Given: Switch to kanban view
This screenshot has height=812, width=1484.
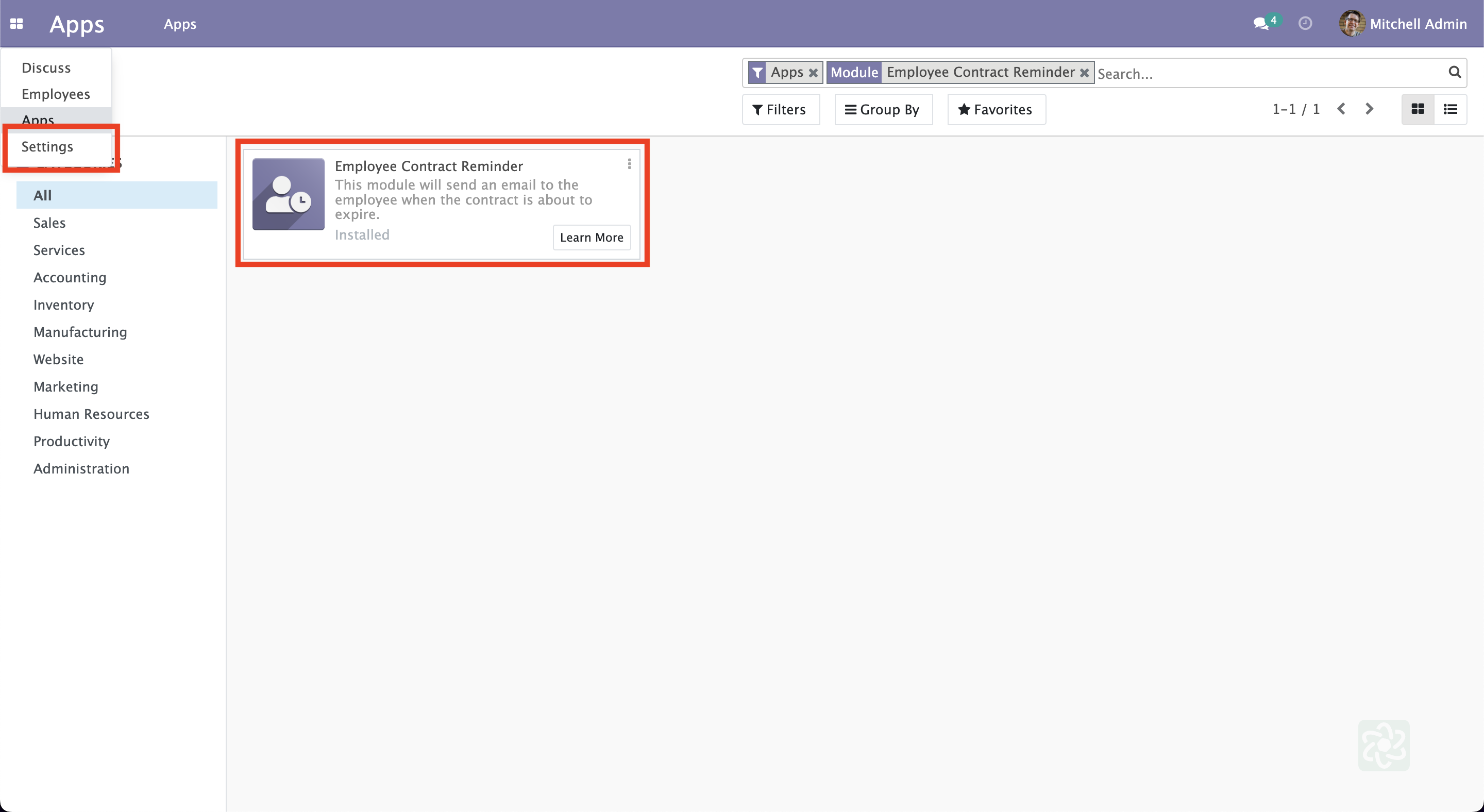Looking at the screenshot, I should (1418, 109).
